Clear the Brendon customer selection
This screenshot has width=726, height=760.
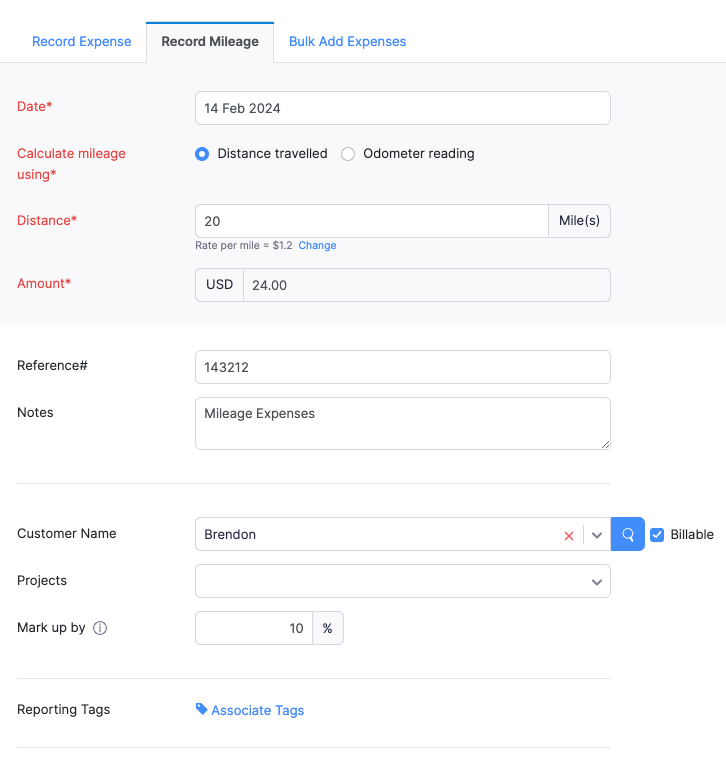pyautogui.click(x=569, y=535)
